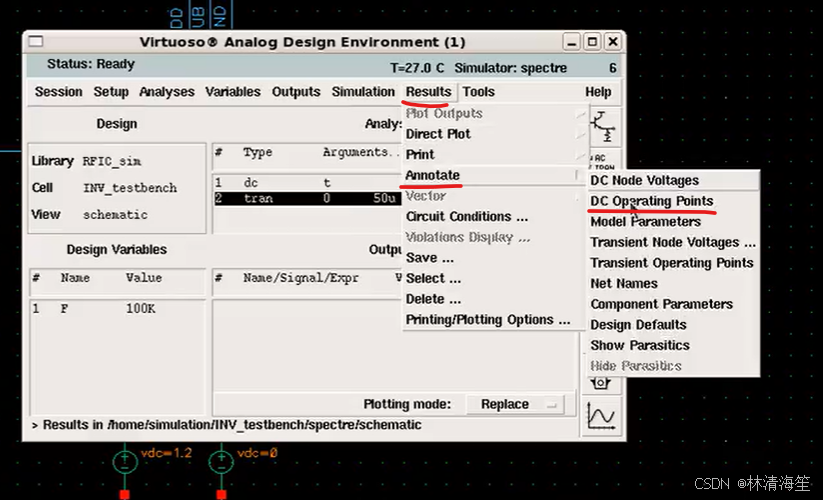Select design variable F row
The image size is (823, 500).
pos(117,308)
